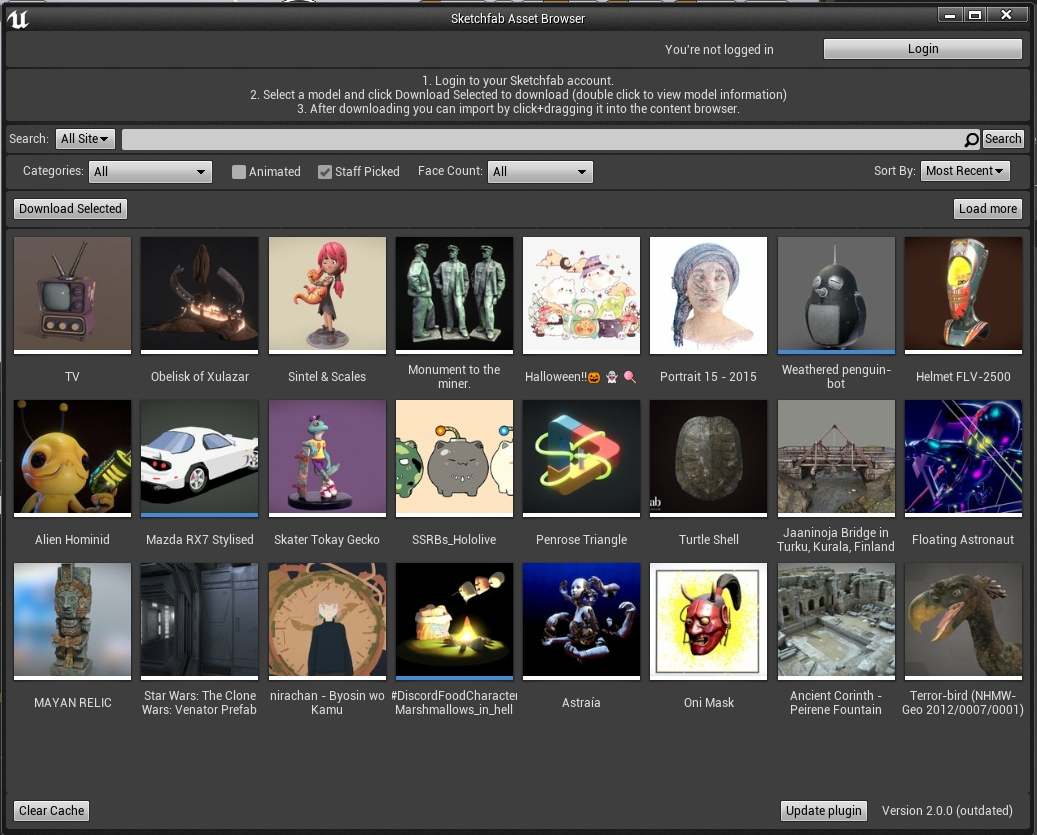This screenshot has height=835, width=1037.
Task: Select Skater Tokay Gecko thumbnail
Action: pos(327,458)
